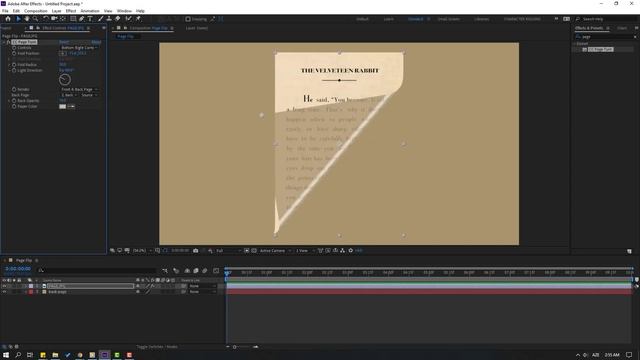640x360 pixels.
Task: Select the Small Screen workspace
Action: pos(449,19)
